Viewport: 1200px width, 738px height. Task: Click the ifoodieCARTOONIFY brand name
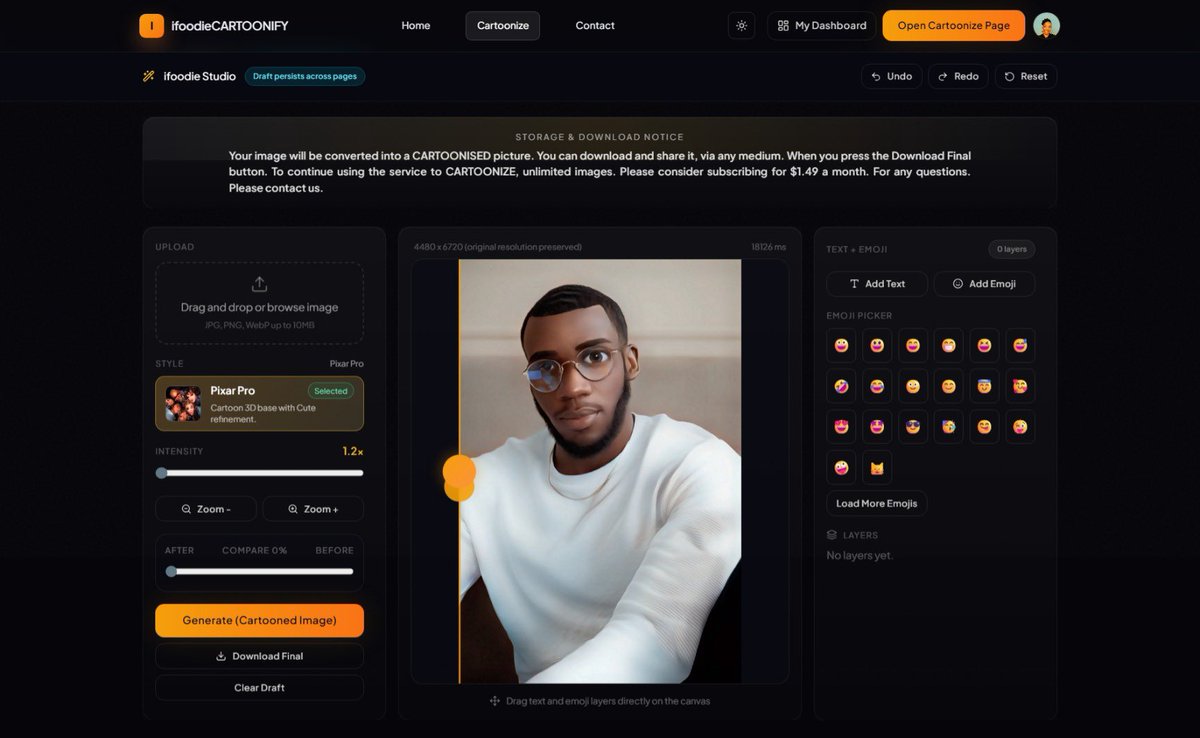(x=231, y=26)
